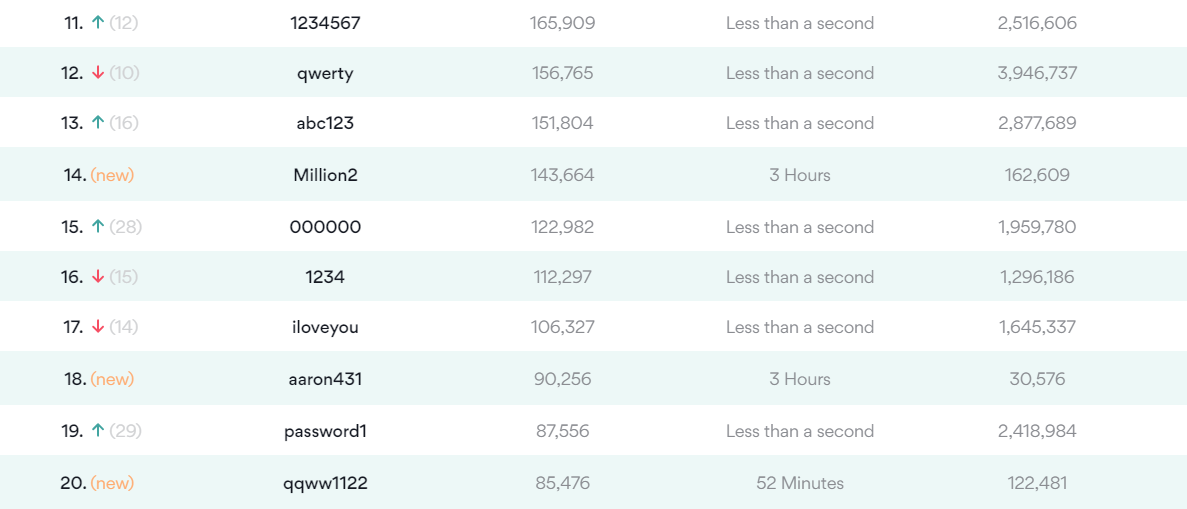
Task: Click the (new) label on rank 18
Action: point(112,379)
